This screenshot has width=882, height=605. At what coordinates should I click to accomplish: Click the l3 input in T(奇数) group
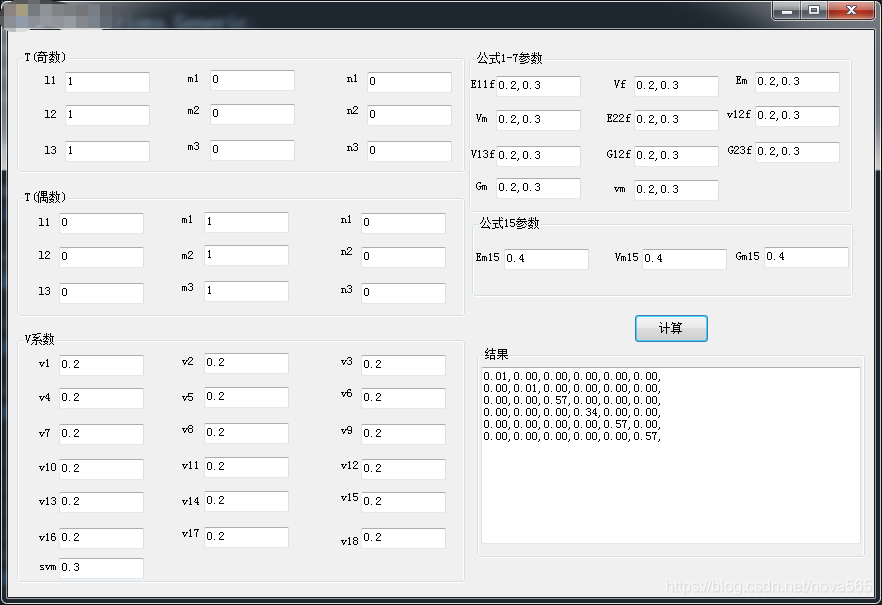107,151
